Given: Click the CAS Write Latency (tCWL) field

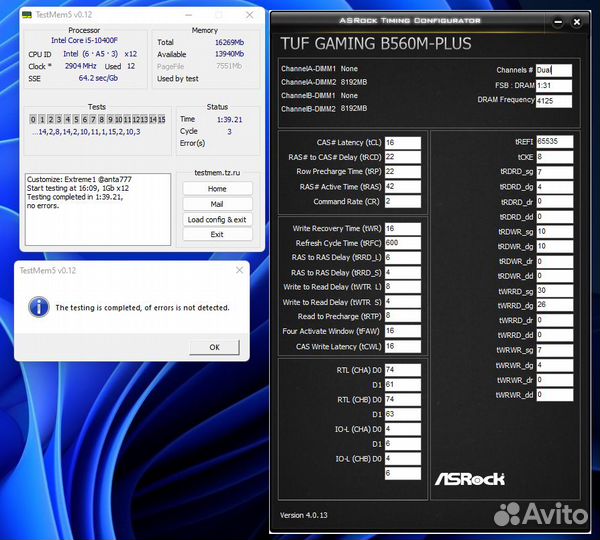Looking at the screenshot, I should (403, 346).
